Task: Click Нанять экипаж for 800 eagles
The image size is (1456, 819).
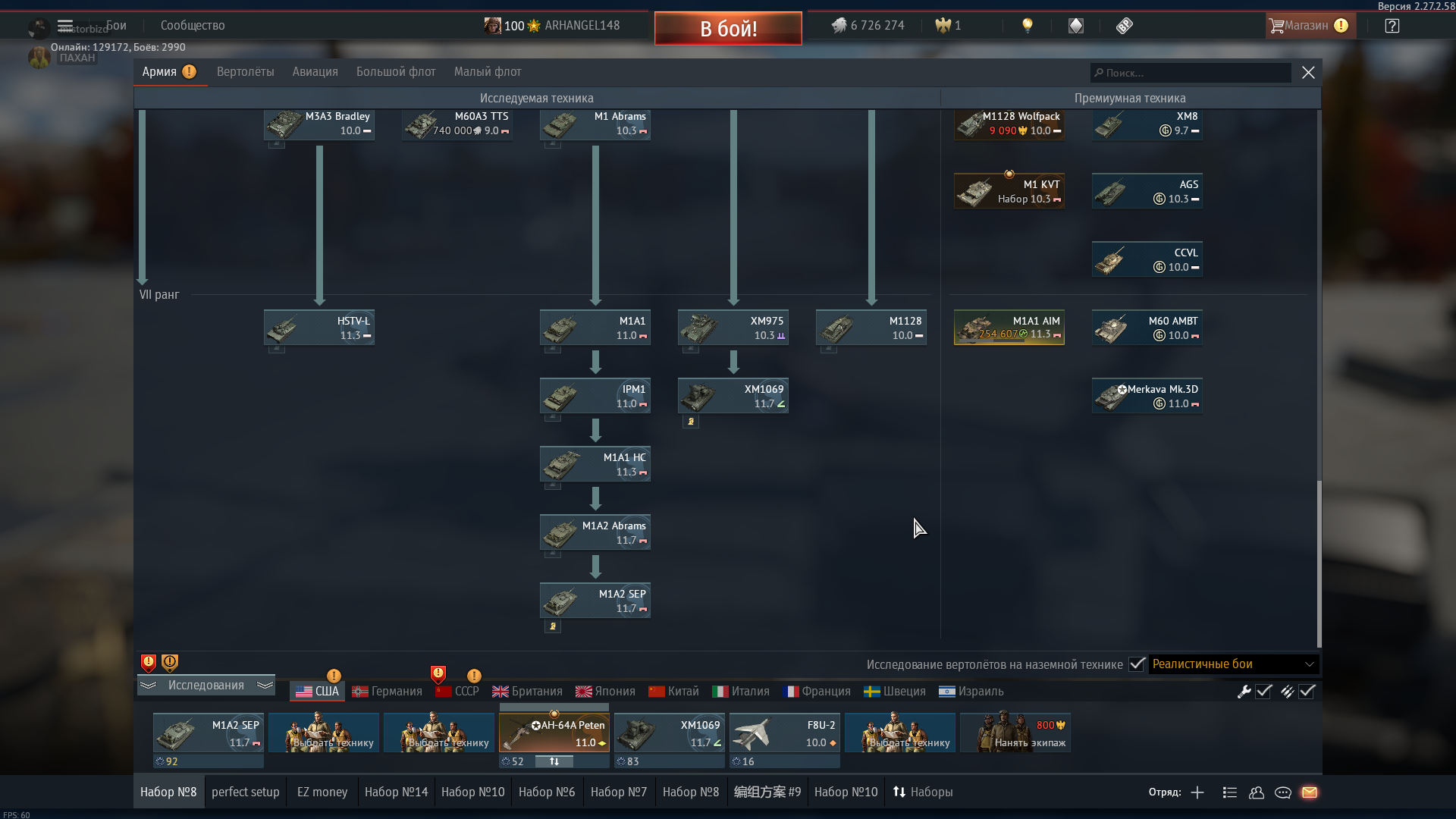Action: coord(1015,733)
